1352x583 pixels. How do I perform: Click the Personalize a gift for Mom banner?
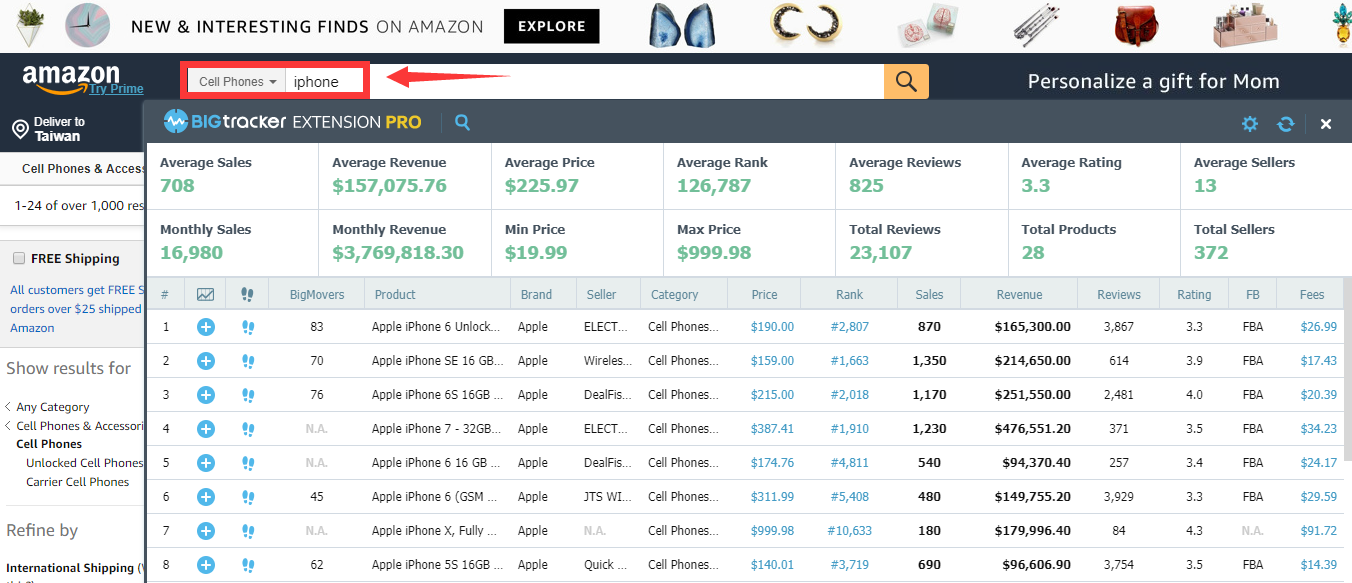coord(1154,82)
